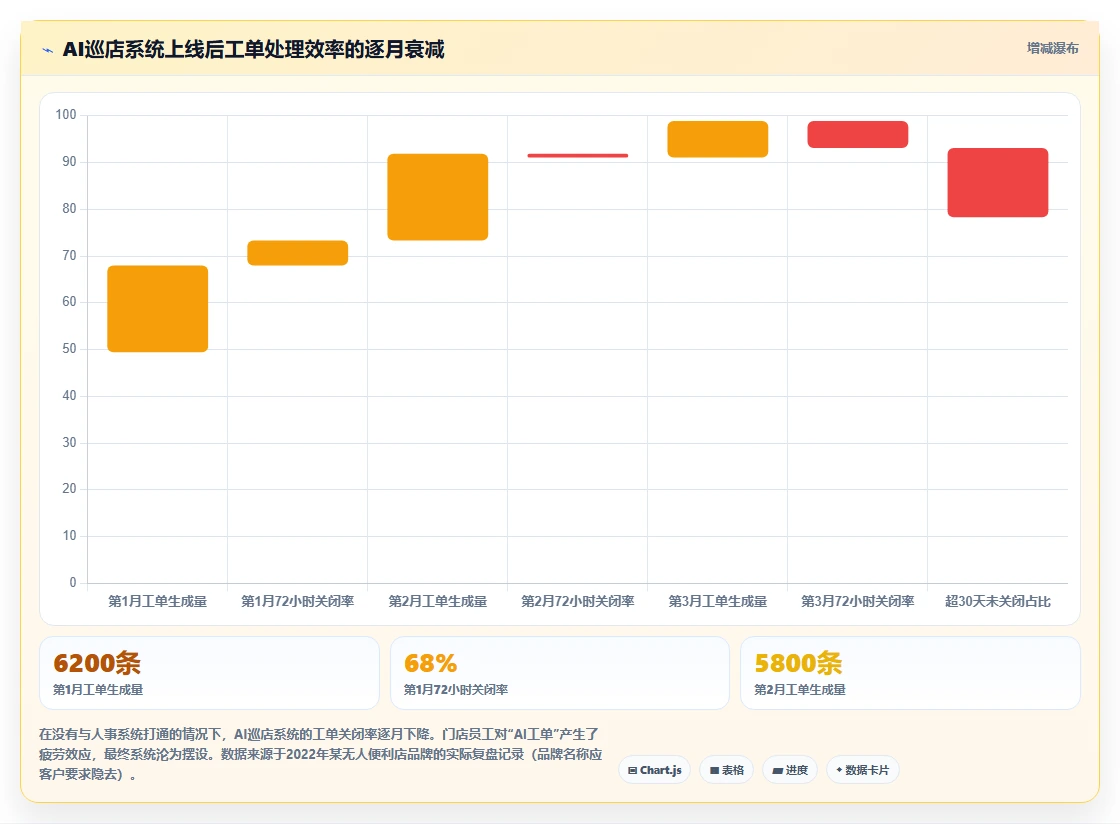1120x824 pixels.
Task: Click the 数据卡片 tag chip
Action: 862,770
